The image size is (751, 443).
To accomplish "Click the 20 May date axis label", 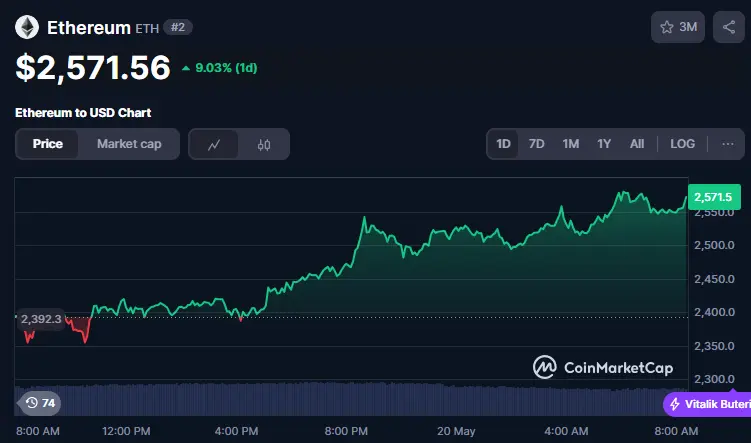I will [x=456, y=431].
